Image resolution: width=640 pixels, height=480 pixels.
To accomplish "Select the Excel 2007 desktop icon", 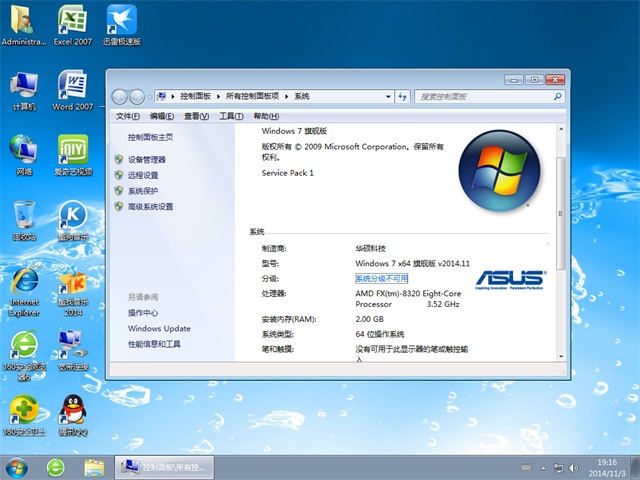I will [72, 26].
